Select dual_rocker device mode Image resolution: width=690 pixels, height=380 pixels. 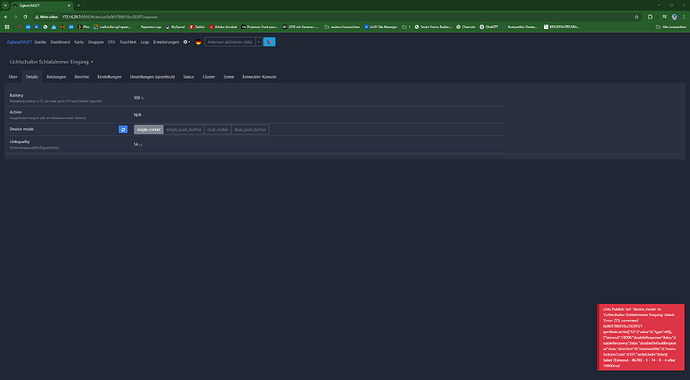[x=218, y=130]
